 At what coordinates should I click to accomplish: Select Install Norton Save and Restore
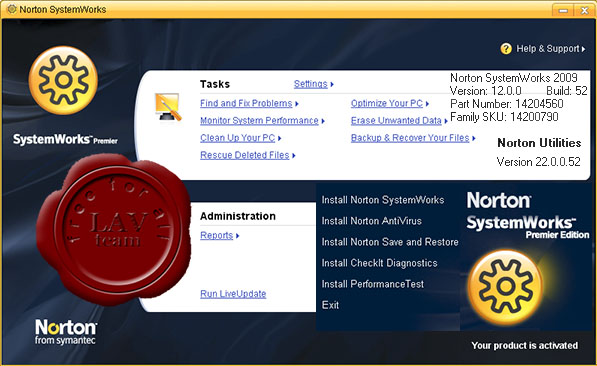click(x=390, y=242)
